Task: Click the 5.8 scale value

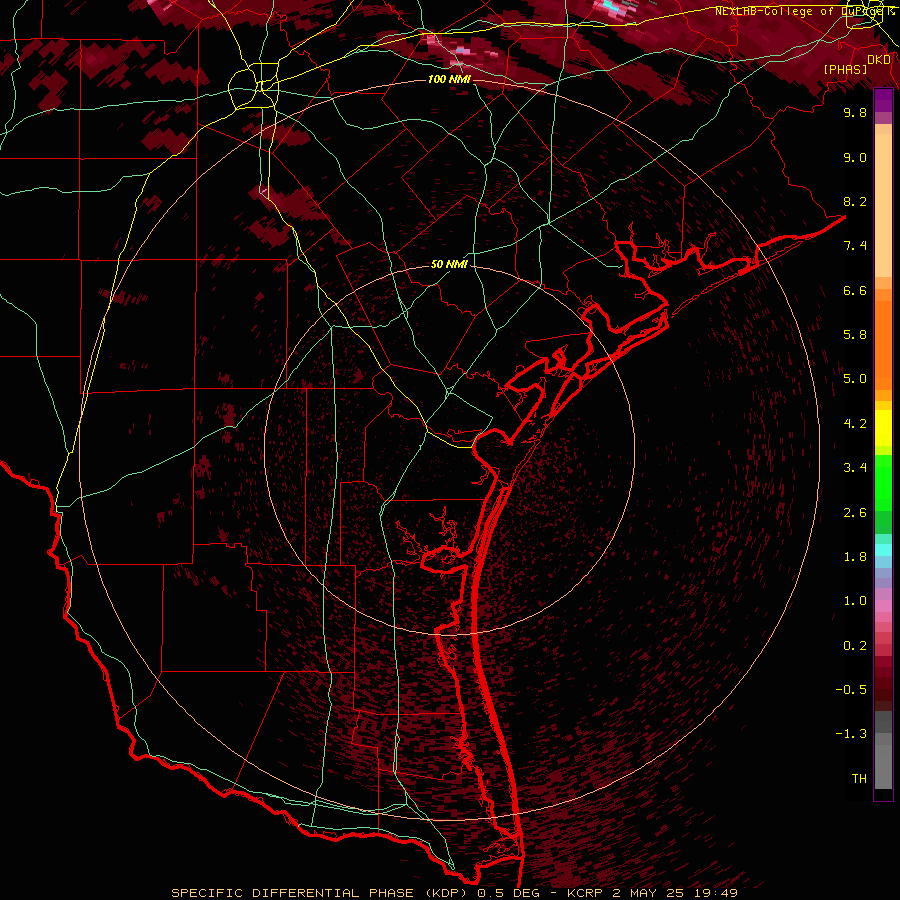Action: [855, 335]
